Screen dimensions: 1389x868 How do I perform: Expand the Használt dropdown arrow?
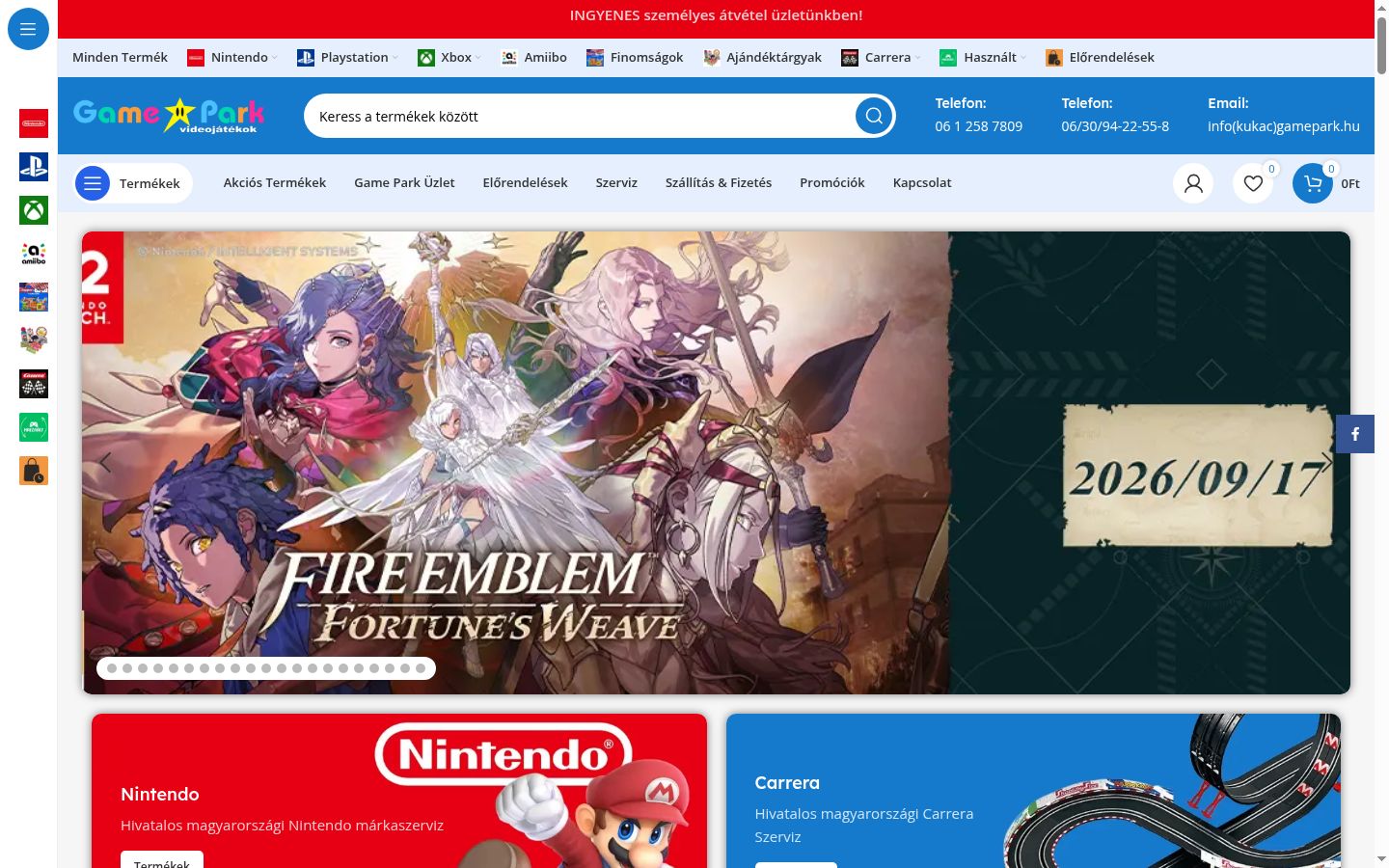[x=1023, y=58]
